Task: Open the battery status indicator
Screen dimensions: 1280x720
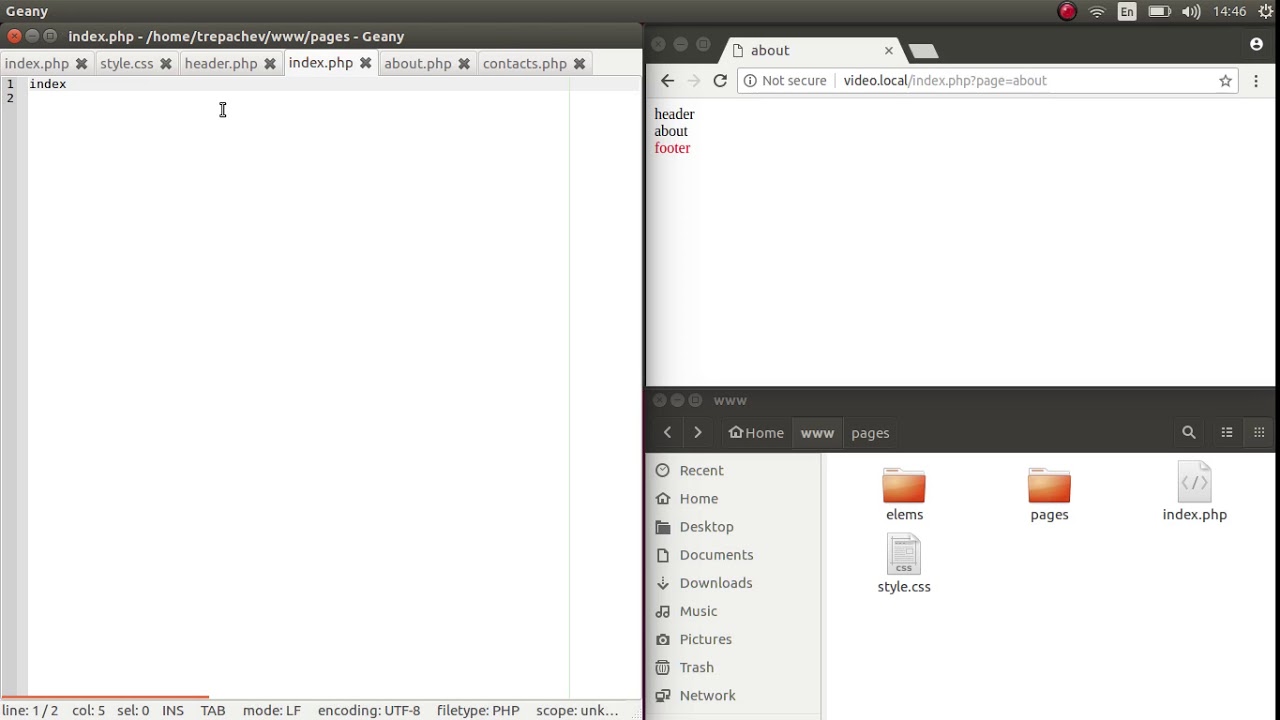Action: 1159,12
